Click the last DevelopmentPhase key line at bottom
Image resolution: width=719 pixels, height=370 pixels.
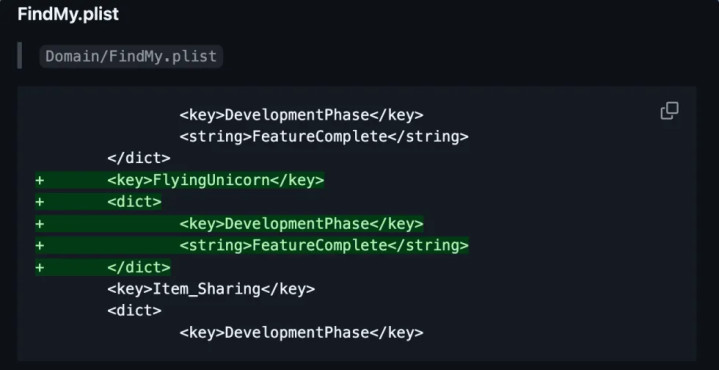click(x=301, y=332)
